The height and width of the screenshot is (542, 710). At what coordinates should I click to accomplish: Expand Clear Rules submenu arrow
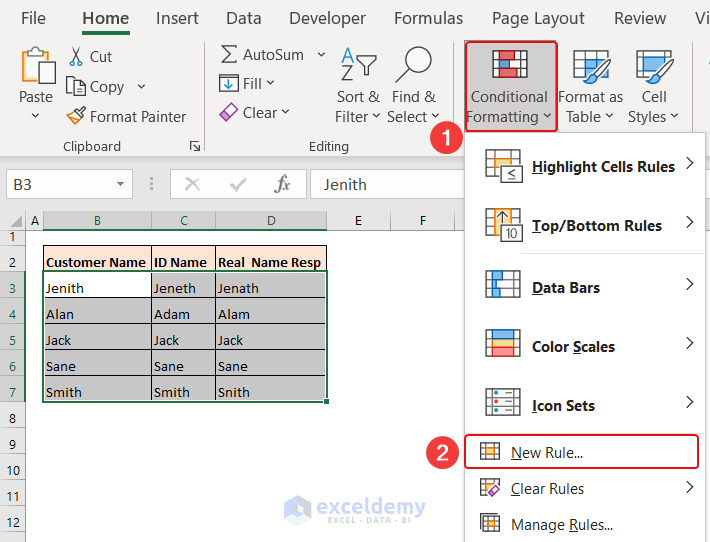(690, 487)
